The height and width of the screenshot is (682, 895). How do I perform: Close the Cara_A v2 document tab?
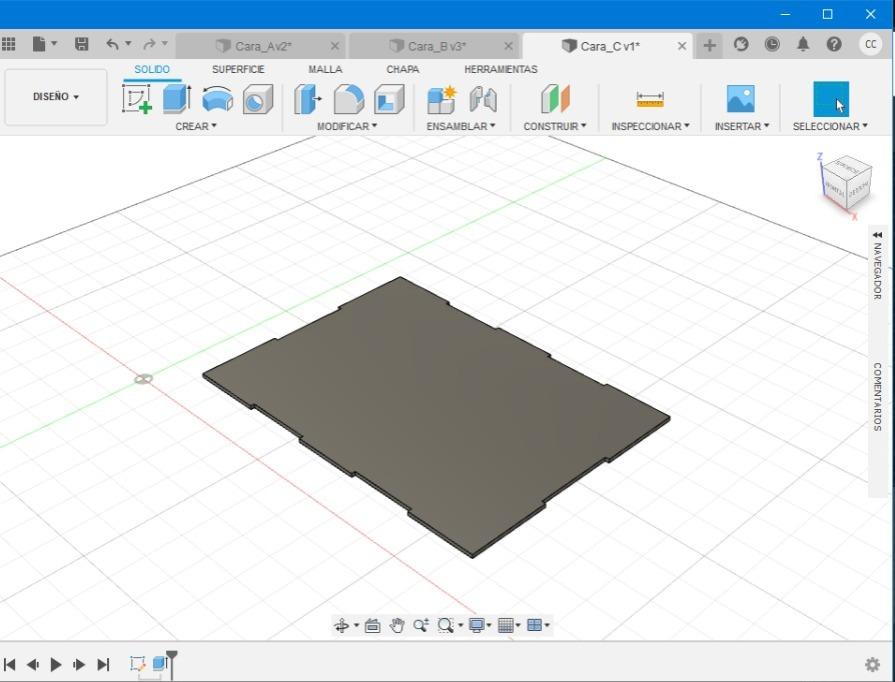click(x=335, y=46)
